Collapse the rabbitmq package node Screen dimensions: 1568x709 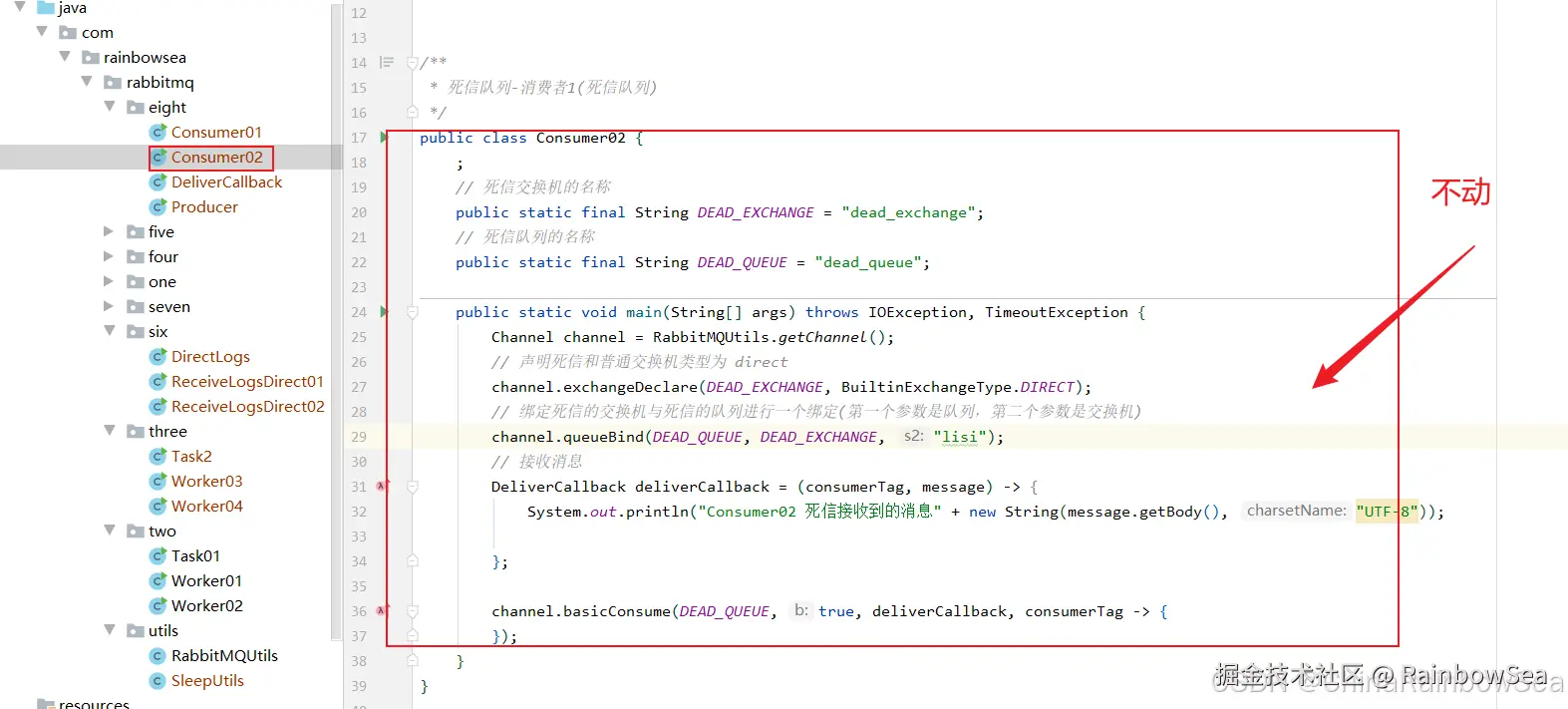[87, 82]
